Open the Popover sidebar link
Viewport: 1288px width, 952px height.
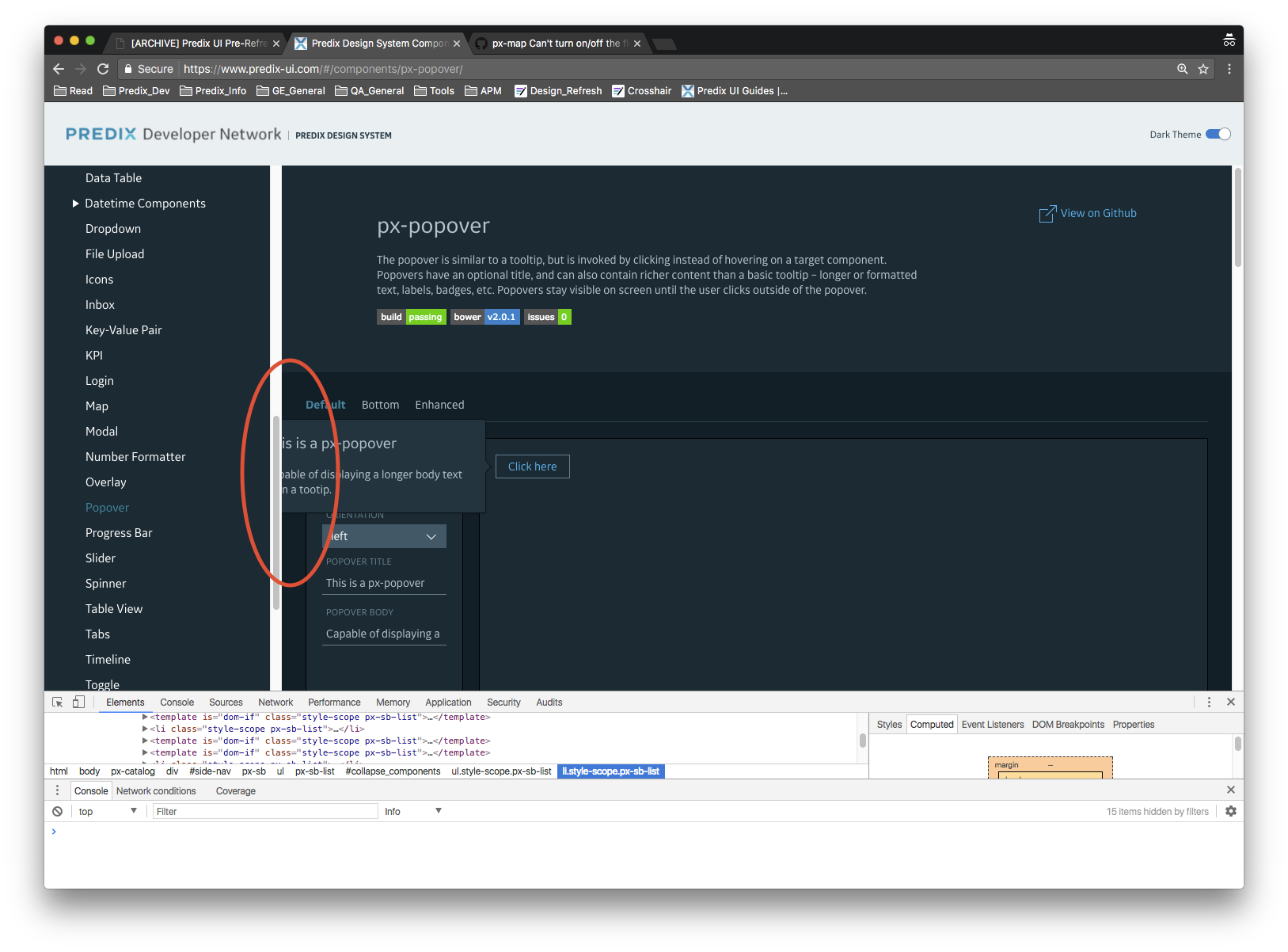(x=107, y=507)
